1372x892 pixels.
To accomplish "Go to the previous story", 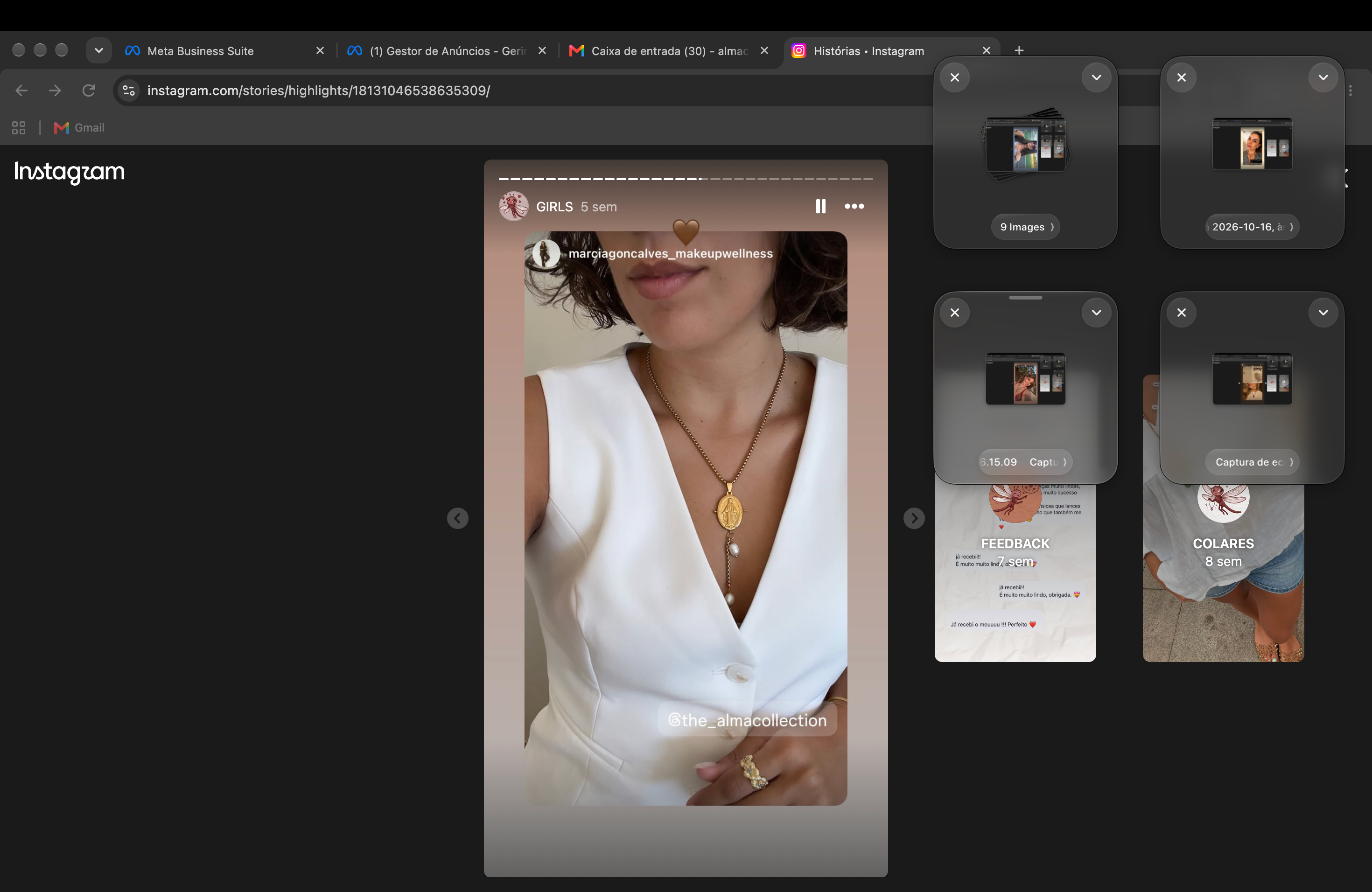I will pos(458,518).
